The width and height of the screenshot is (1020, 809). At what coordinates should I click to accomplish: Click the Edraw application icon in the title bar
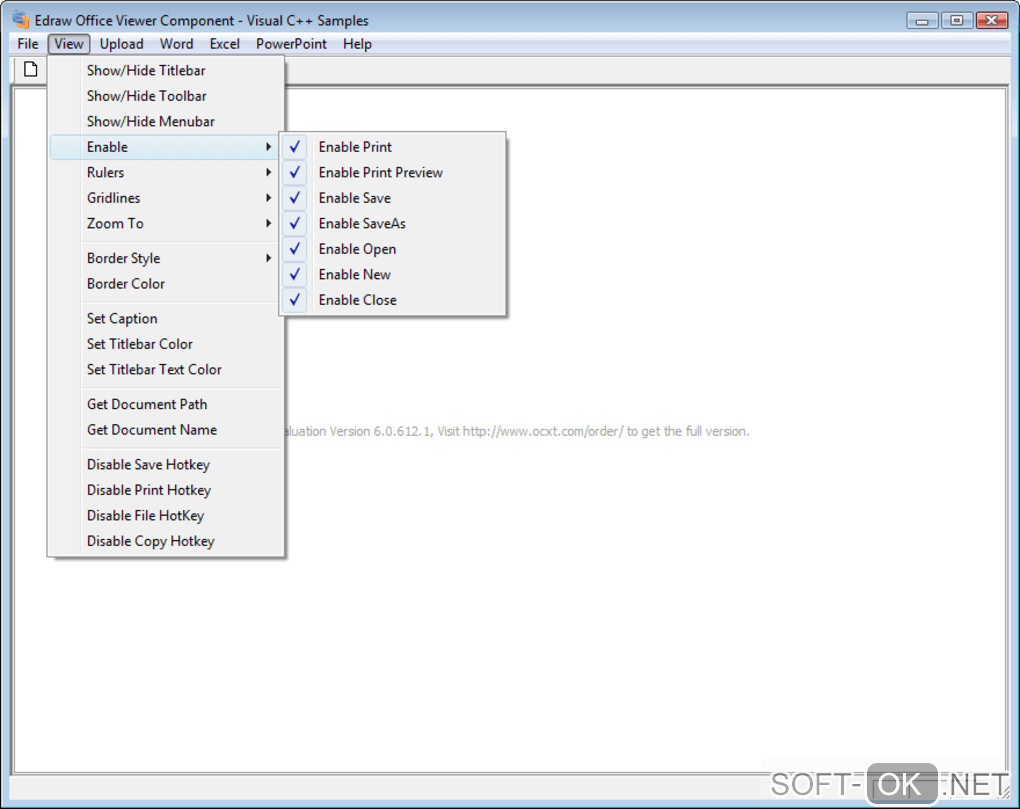21,20
